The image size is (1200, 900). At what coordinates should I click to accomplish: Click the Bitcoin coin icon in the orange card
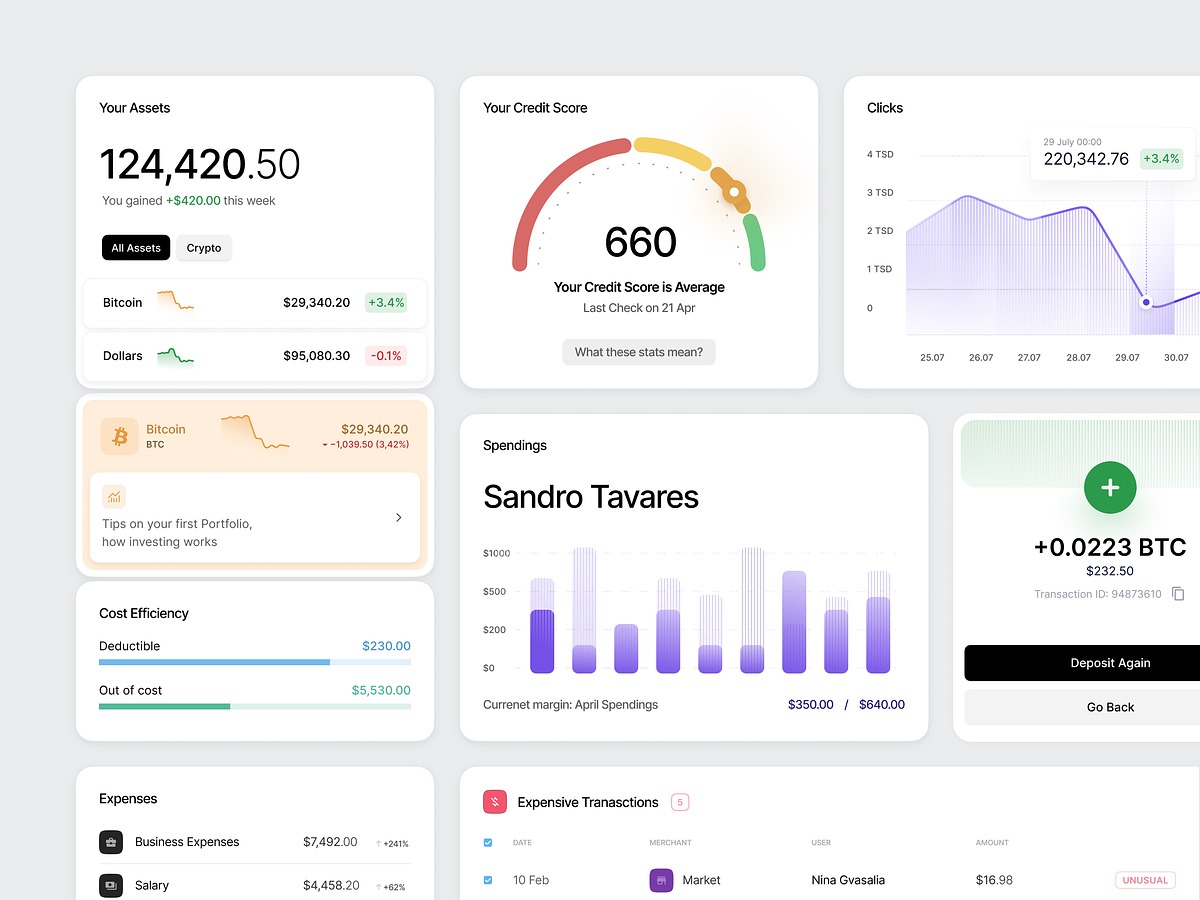[119, 437]
